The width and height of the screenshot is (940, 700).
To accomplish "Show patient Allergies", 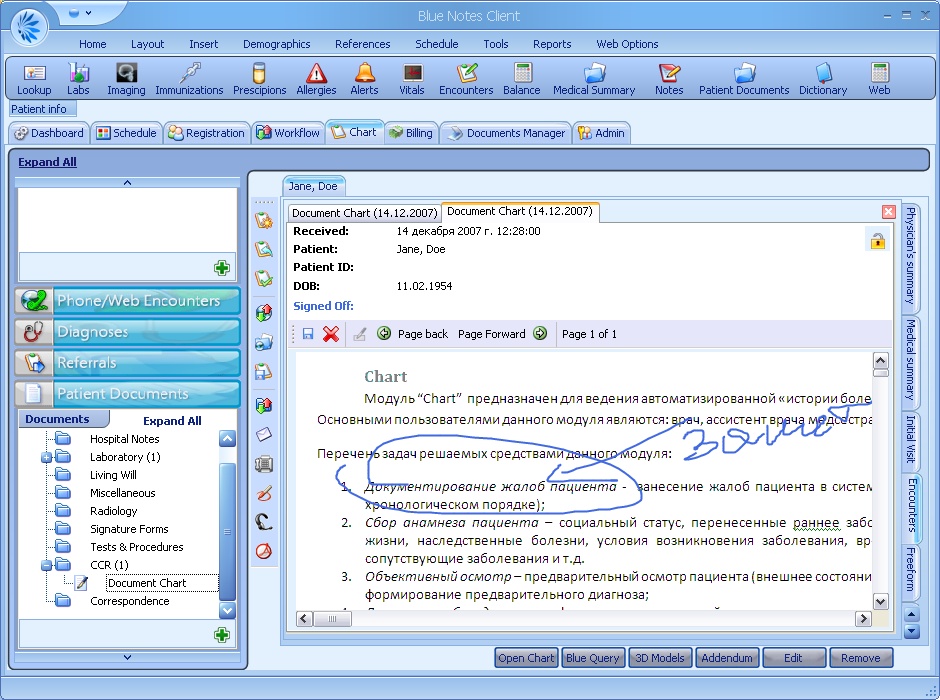I will point(316,79).
